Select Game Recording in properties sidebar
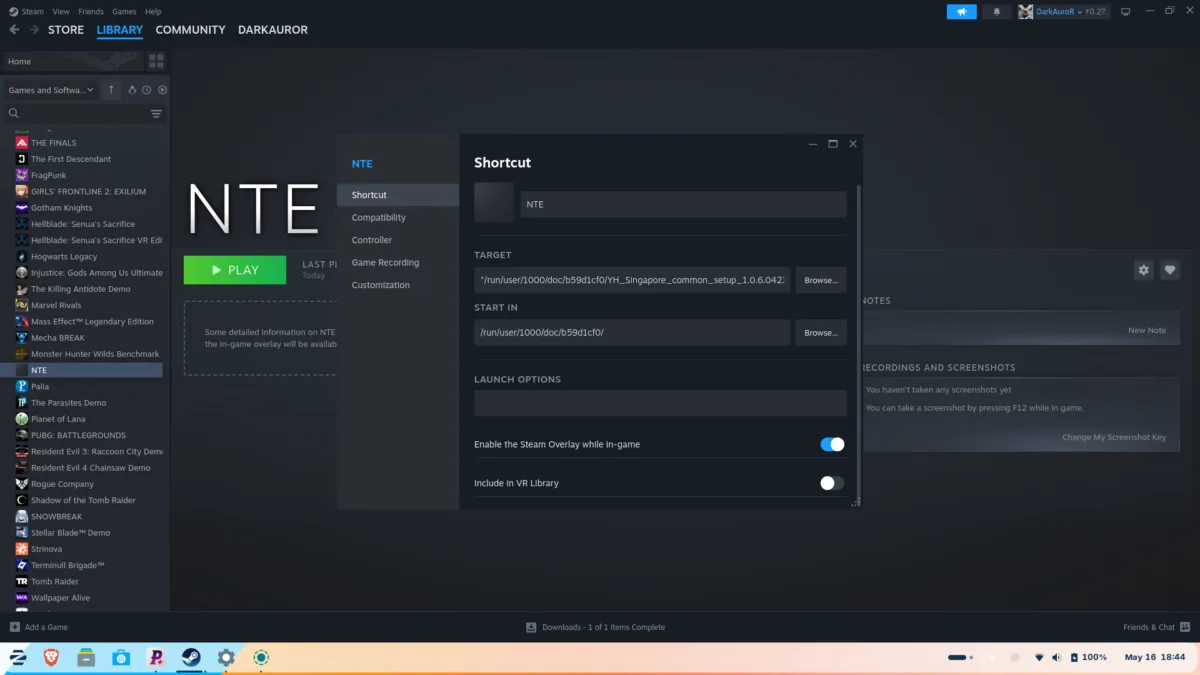This screenshot has height=675, width=1200. tap(398, 262)
